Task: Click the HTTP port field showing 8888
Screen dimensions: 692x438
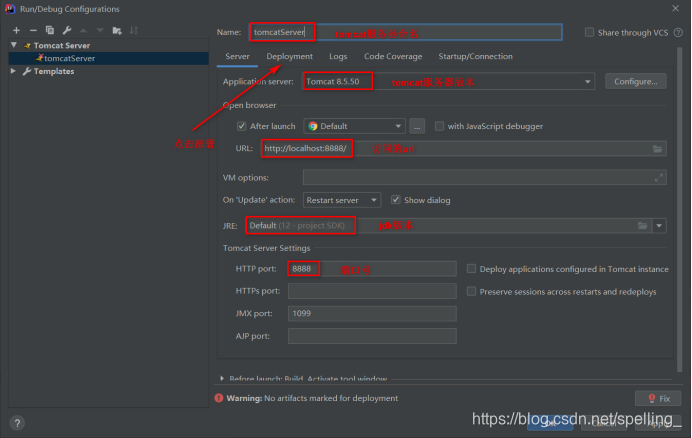Action: tap(372, 268)
